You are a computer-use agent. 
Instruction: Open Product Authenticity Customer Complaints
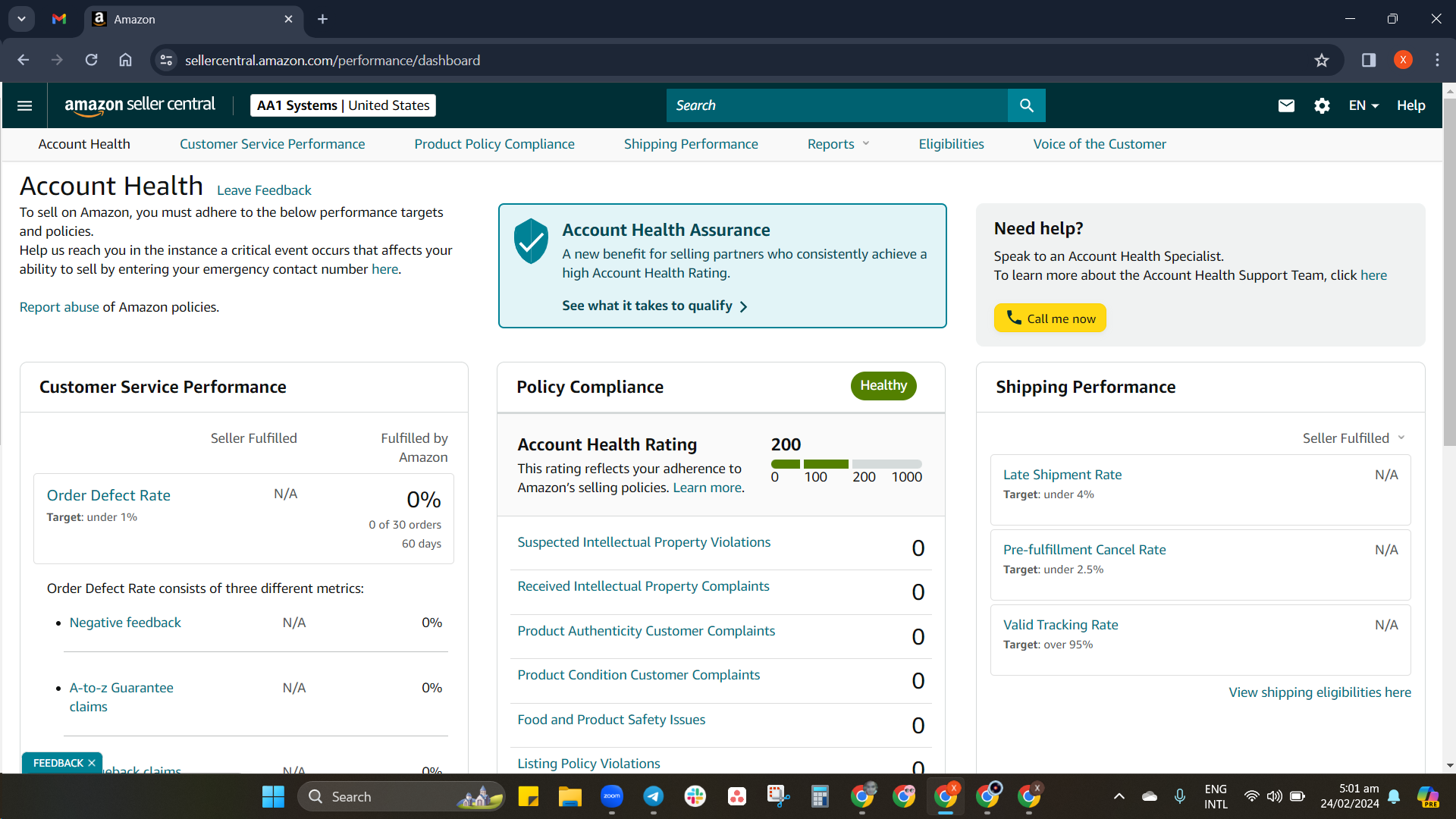(646, 631)
